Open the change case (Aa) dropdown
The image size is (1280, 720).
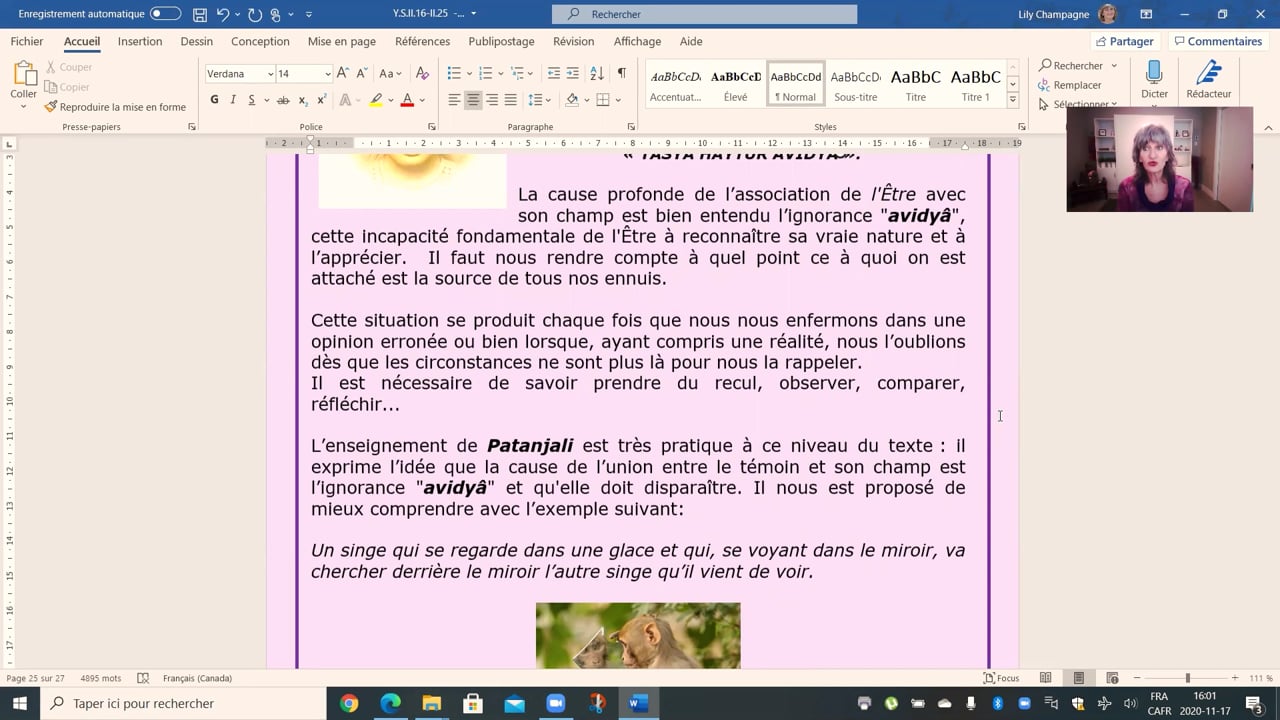390,73
